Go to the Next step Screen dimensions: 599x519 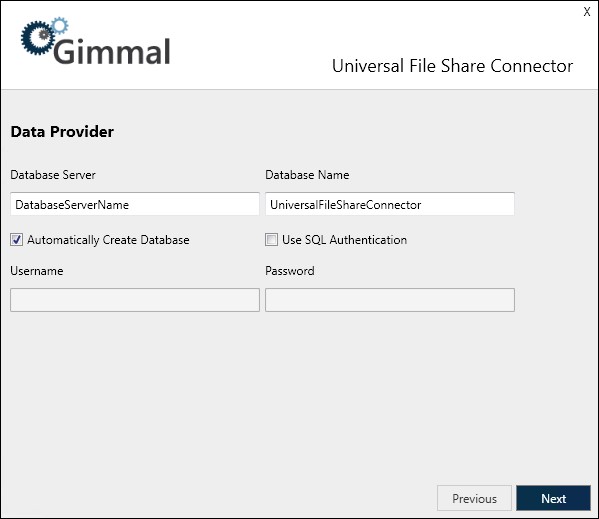point(553,498)
